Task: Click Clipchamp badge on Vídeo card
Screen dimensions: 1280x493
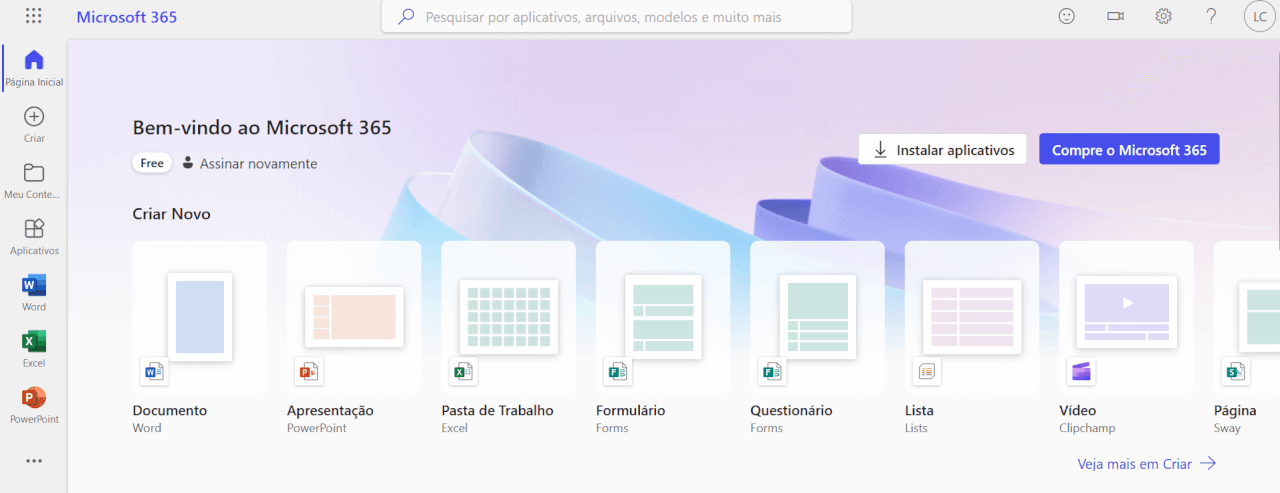Action: pos(1081,371)
